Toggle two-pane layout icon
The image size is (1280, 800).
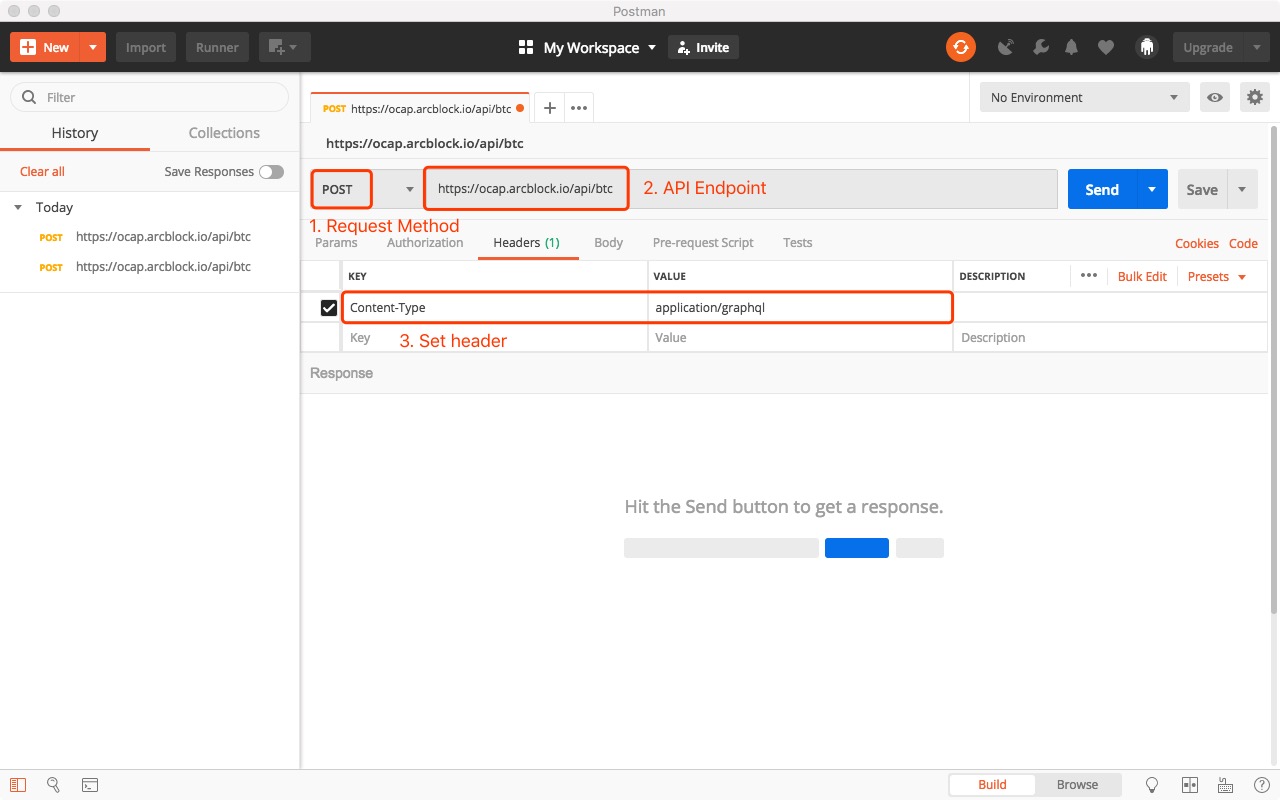1190,785
